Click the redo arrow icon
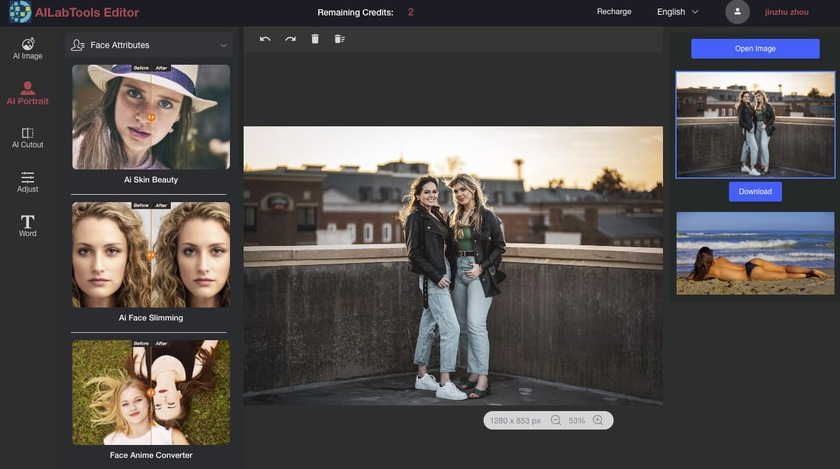This screenshot has height=469, width=840. [x=290, y=39]
